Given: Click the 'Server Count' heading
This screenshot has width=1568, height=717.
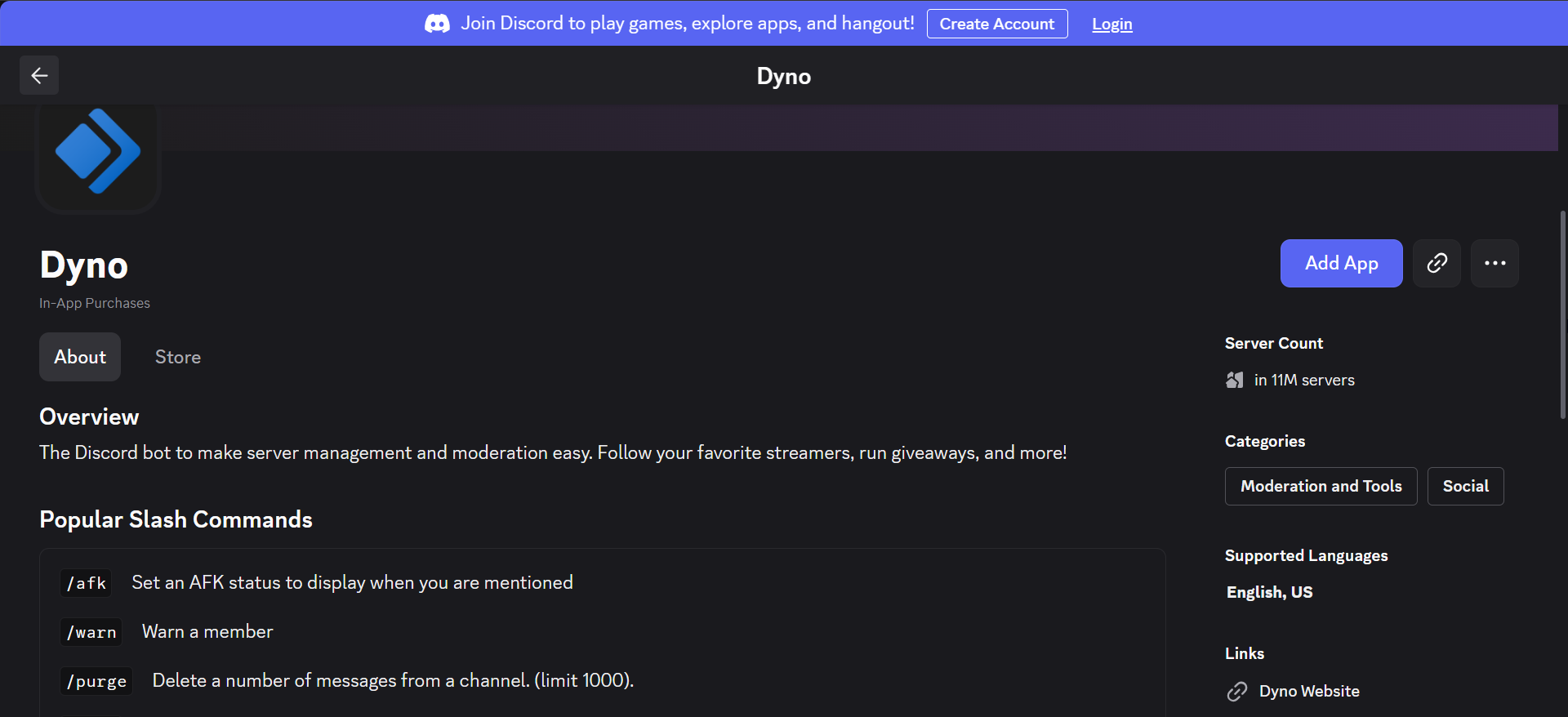Looking at the screenshot, I should pyautogui.click(x=1274, y=343).
